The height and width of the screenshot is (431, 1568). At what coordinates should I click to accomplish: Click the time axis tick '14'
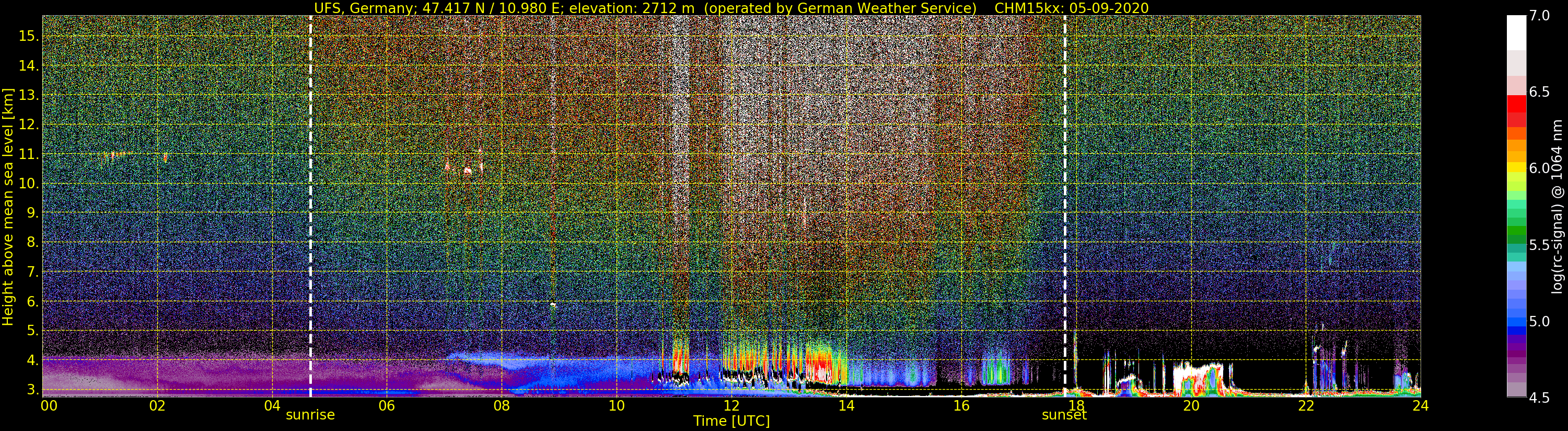(846, 405)
